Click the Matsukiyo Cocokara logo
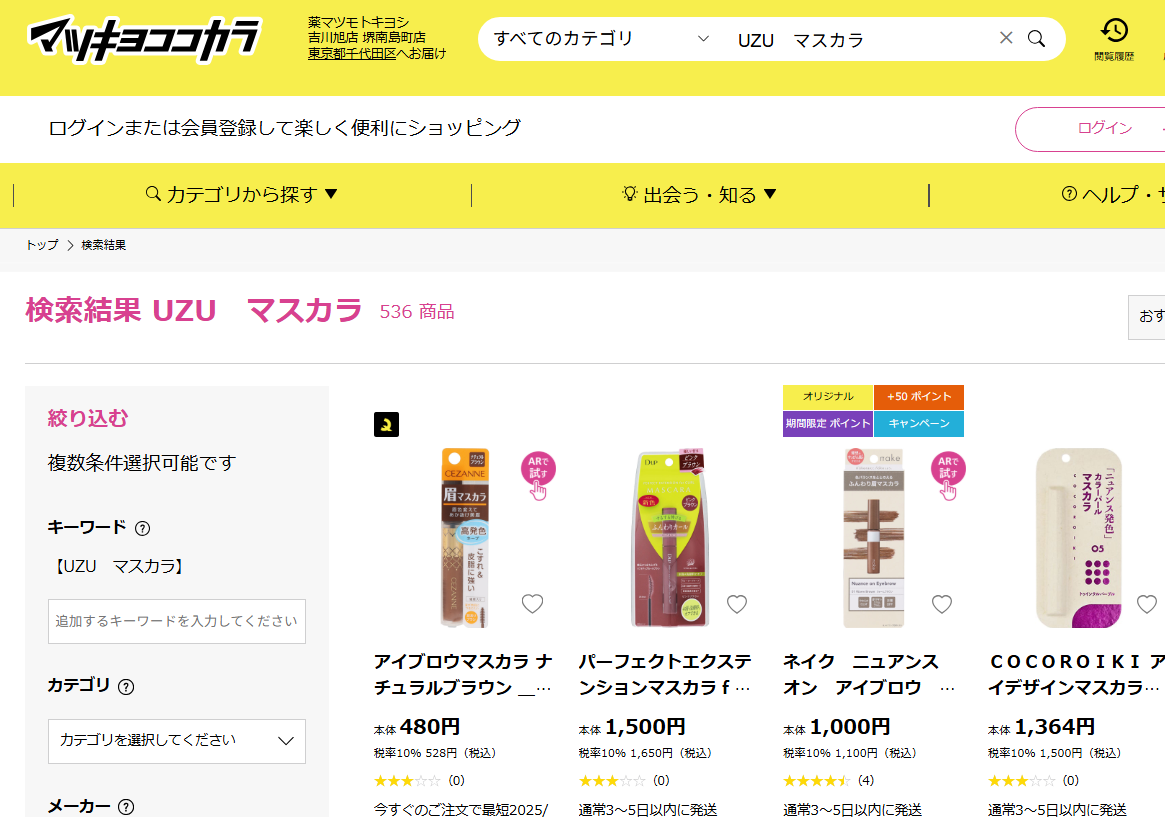 tap(145, 39)
